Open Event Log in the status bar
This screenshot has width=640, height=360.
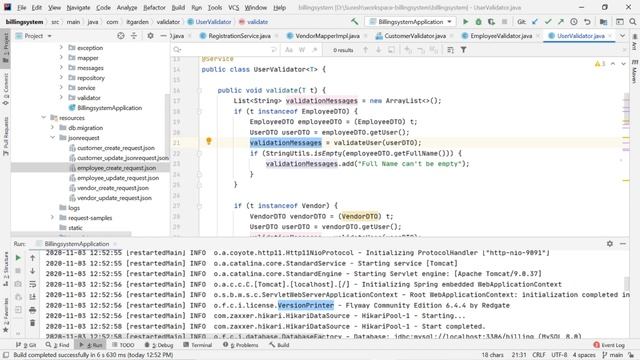click(x=609, y=345)
